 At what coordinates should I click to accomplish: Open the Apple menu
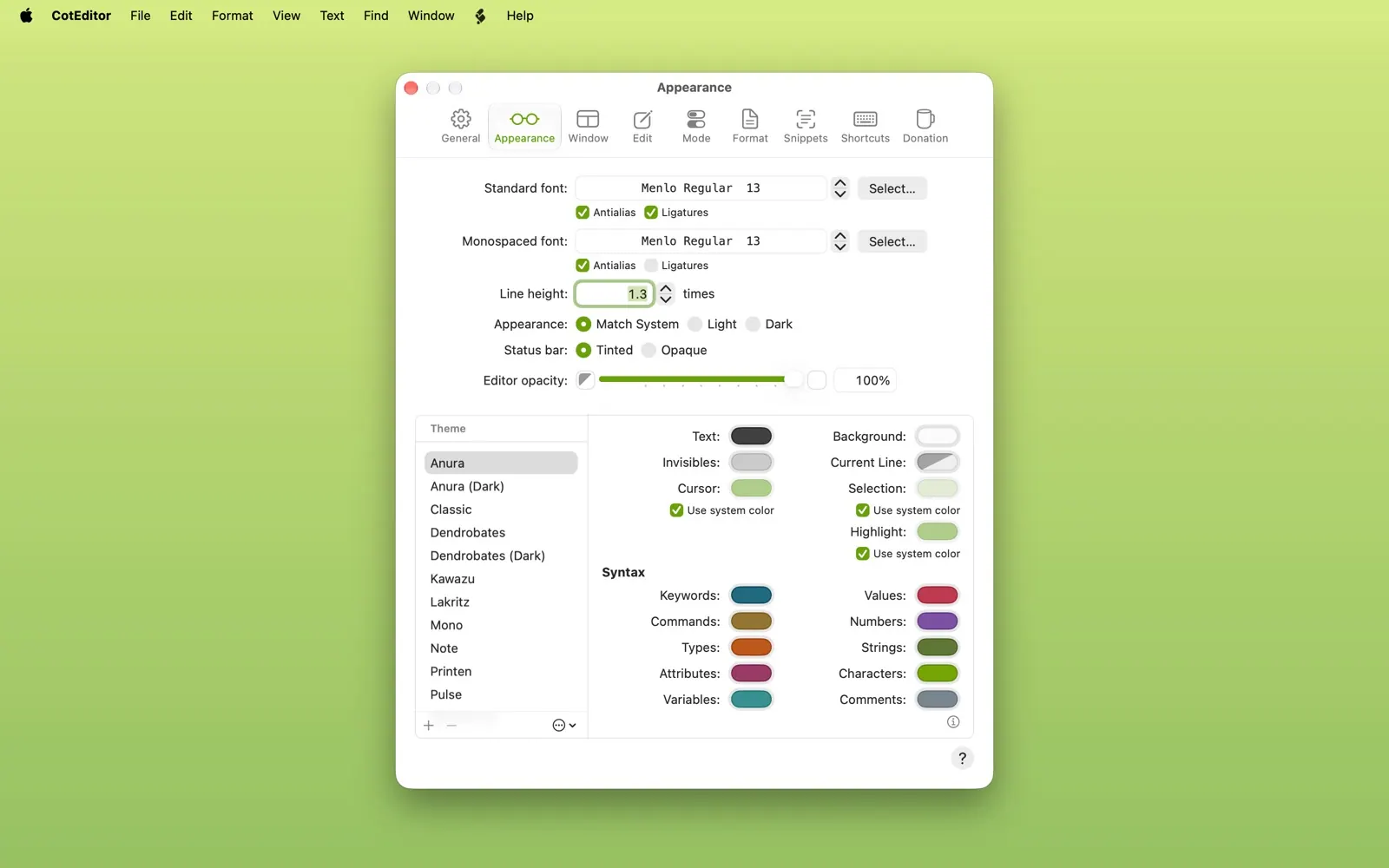point(26,16)
